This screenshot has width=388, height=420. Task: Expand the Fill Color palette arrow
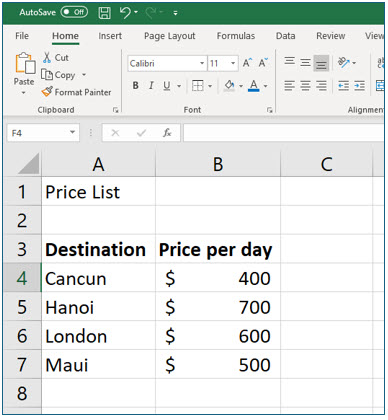tap(241, 86)
